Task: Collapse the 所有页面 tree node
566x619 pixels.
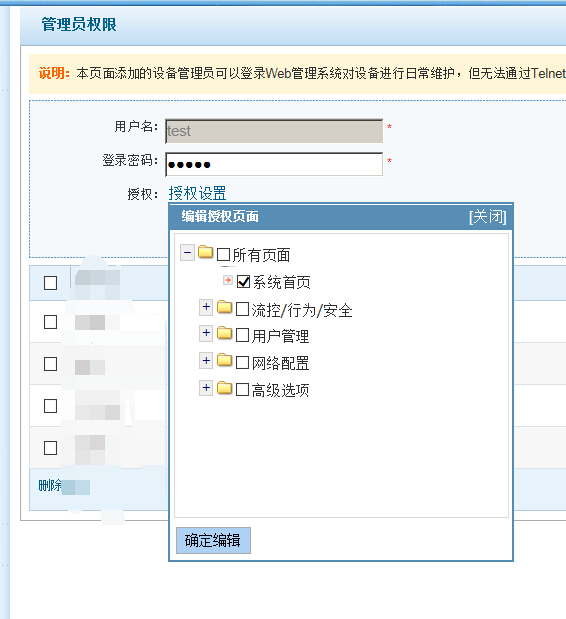Action: (187, 252)
